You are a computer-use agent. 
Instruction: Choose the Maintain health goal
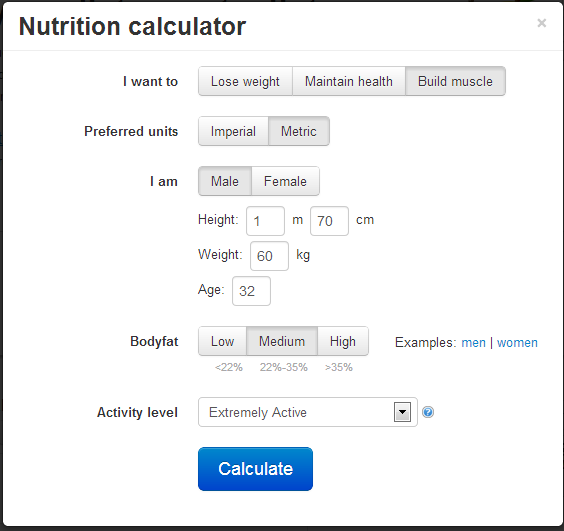[349, 81]
